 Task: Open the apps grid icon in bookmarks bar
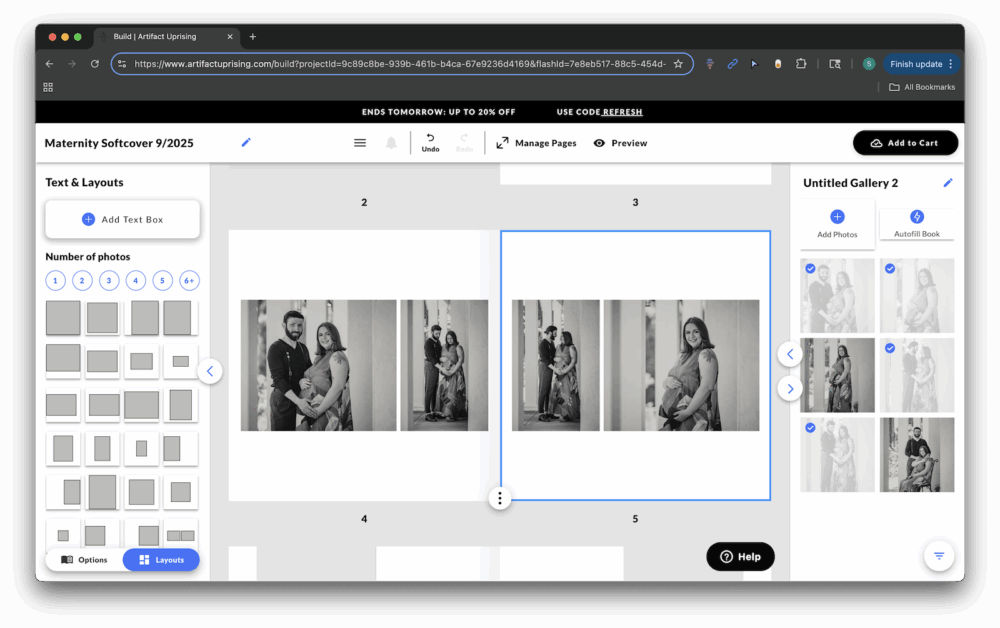(x=48, y=87)
